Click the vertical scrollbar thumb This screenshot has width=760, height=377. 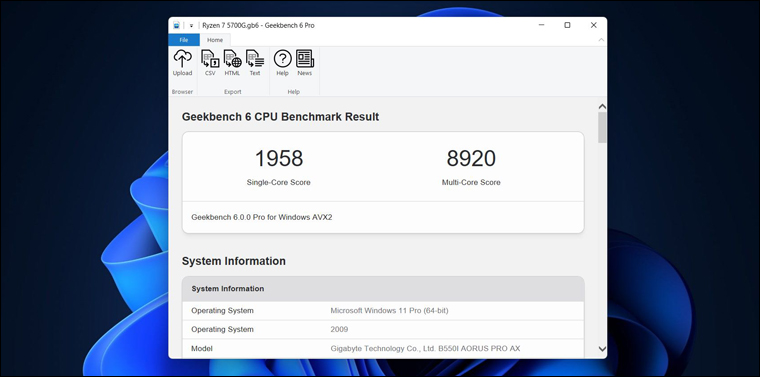tap(602, 127)
